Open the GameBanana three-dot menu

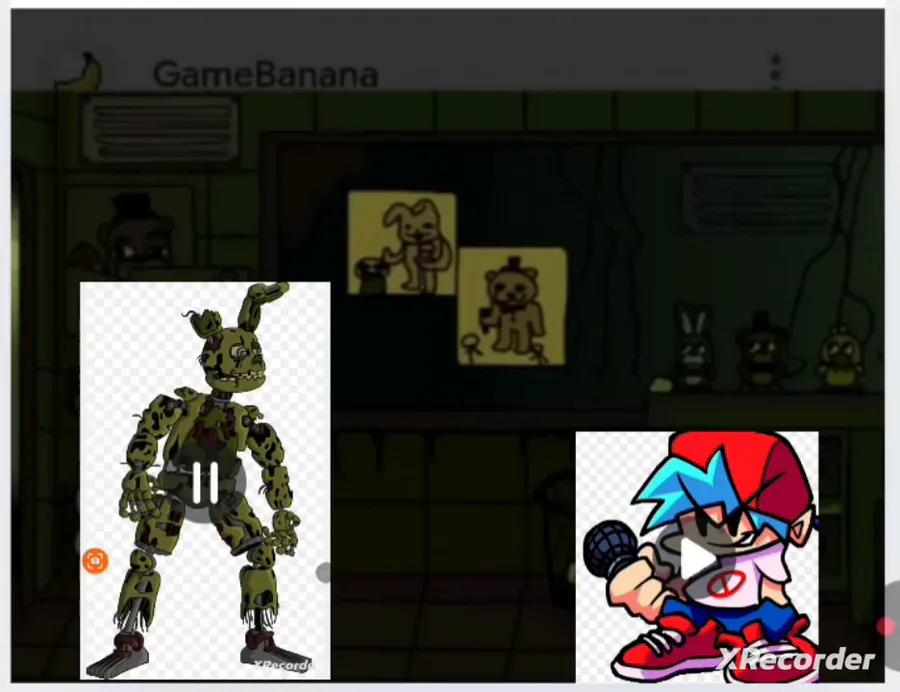click(776, 71)
